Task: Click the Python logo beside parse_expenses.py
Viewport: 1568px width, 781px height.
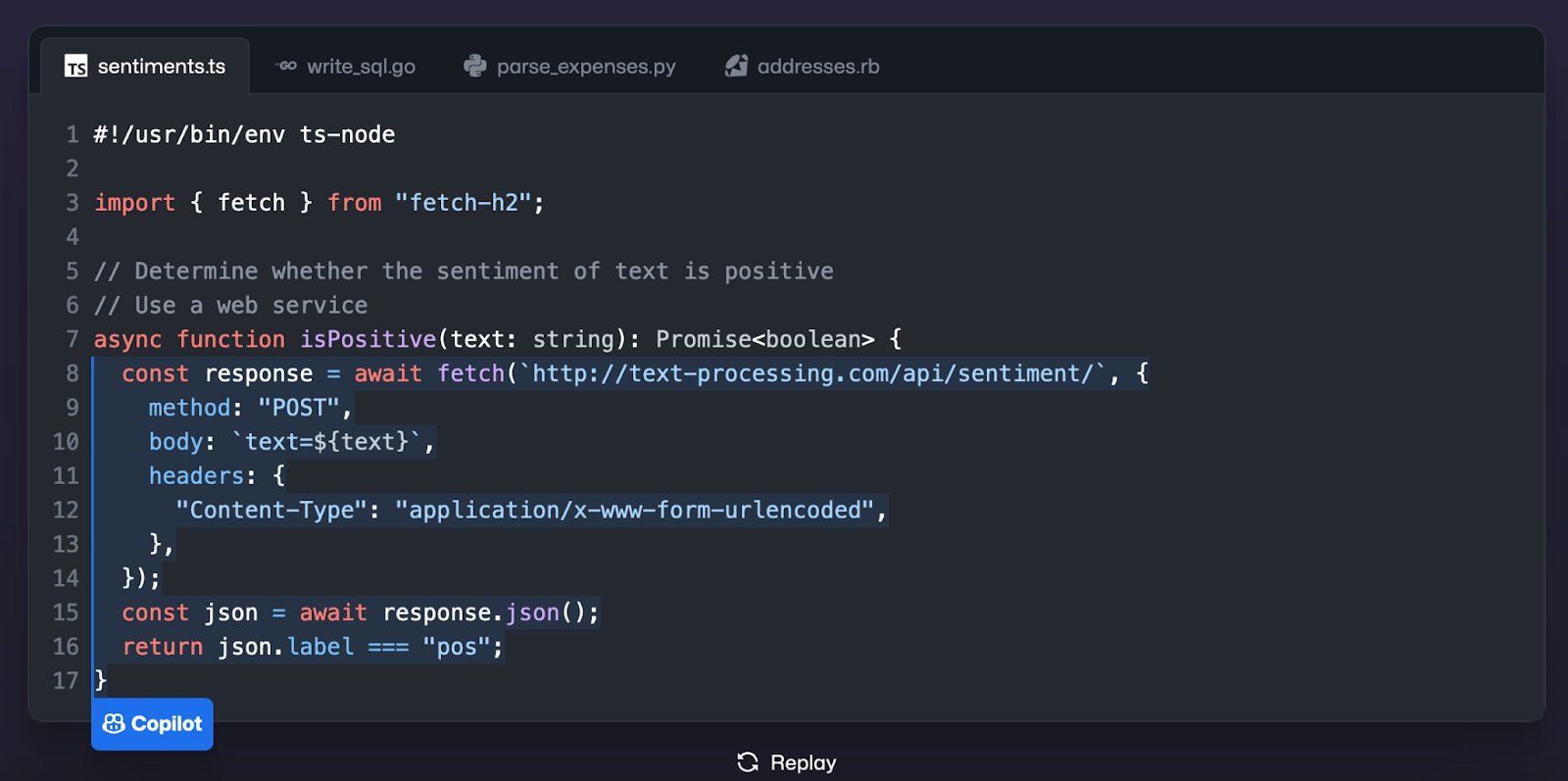Action: point(475,67)
